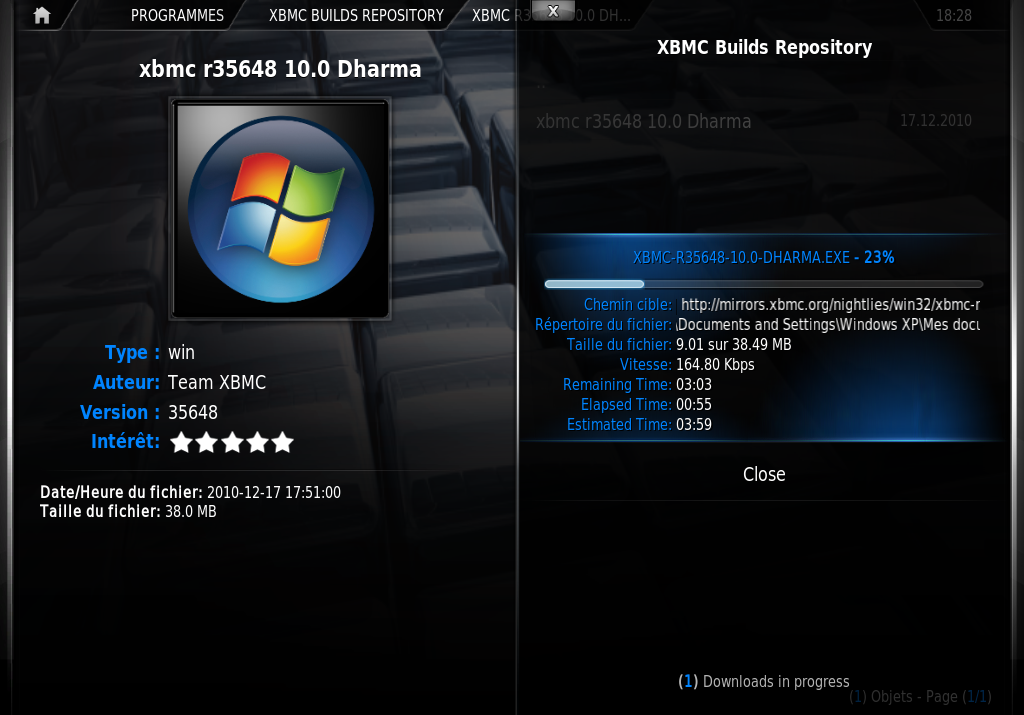Click the xbmc r35648 10.0 Dharma title

280,69
